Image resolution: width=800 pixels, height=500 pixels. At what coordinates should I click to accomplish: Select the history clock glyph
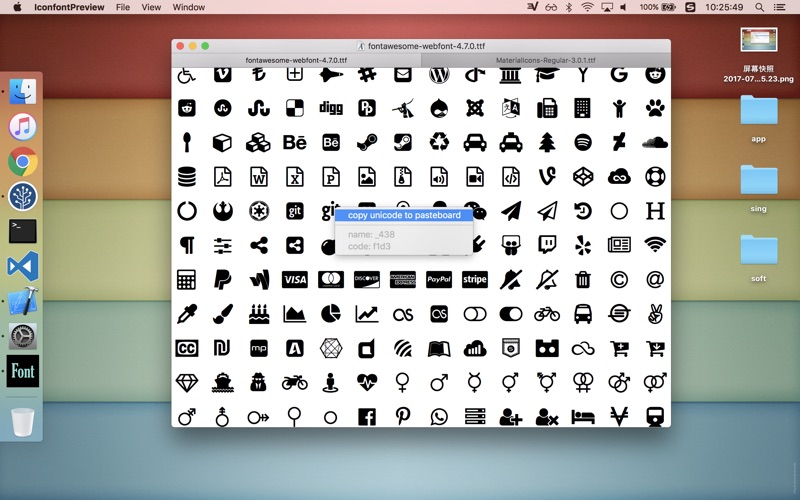[x=583, y=211]
